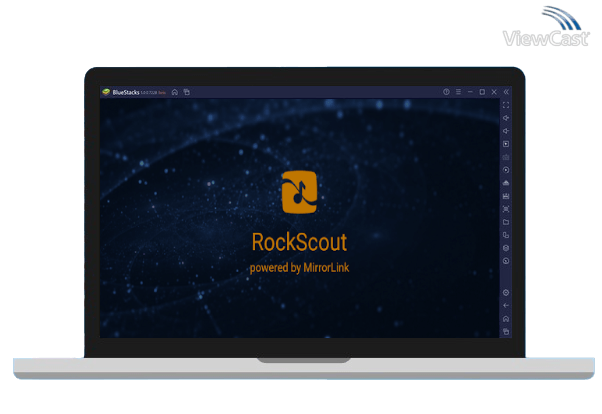Click the hexagon-shaped sidebar icon
The height and width of the screenshot is (414, 602).
click(506, 248)
